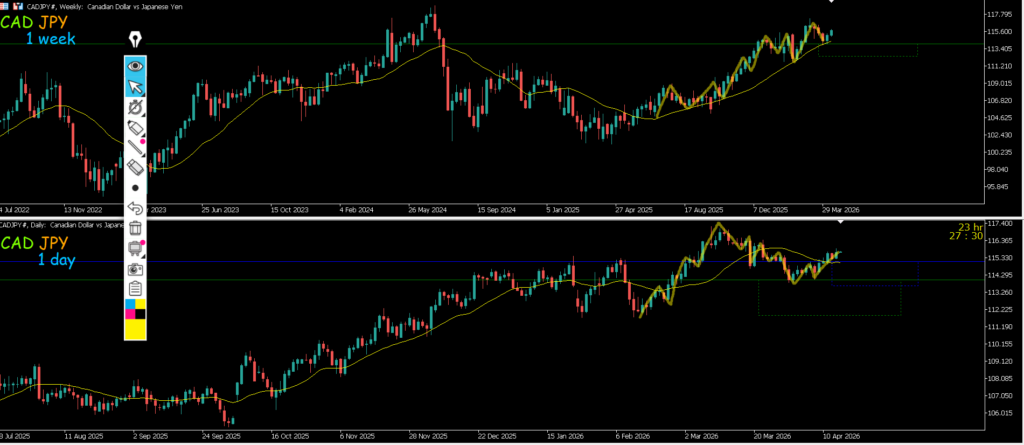Open the crossed-circle tool submenu
This screenshot has width=1024, height=445.
[136, 107]
